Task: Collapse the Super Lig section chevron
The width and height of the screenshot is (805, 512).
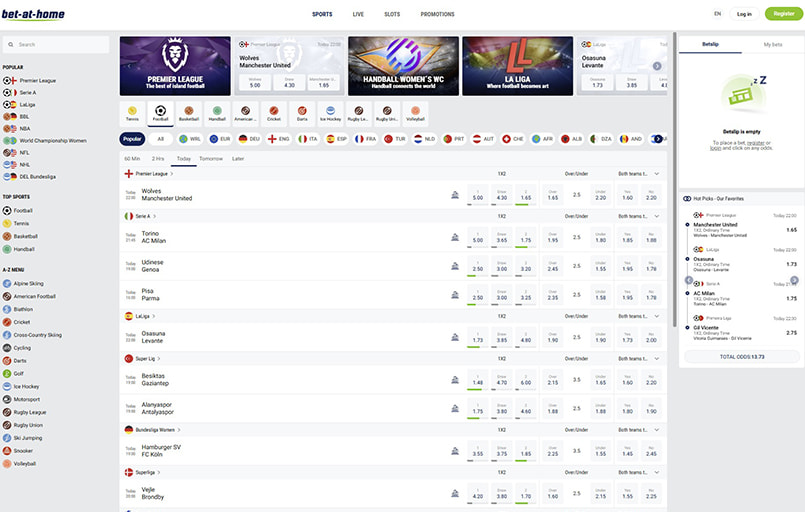Action: (657, 358)
